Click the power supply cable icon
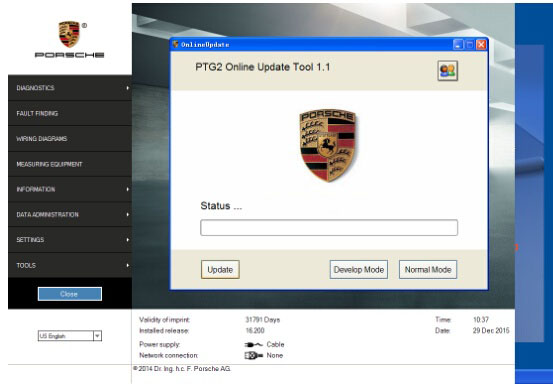553x385 pixels. [x=253, y=344]
